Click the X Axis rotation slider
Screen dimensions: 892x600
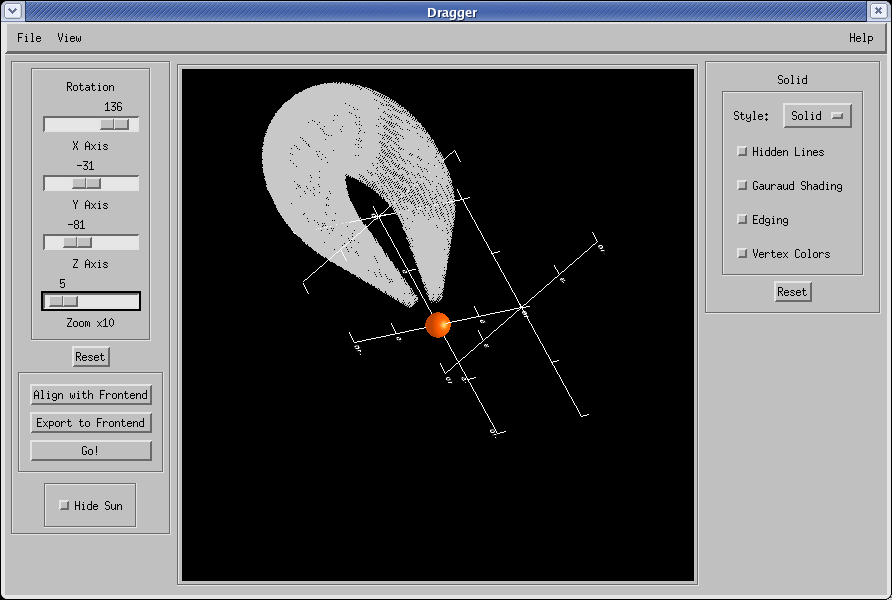[x=114, y=124]
